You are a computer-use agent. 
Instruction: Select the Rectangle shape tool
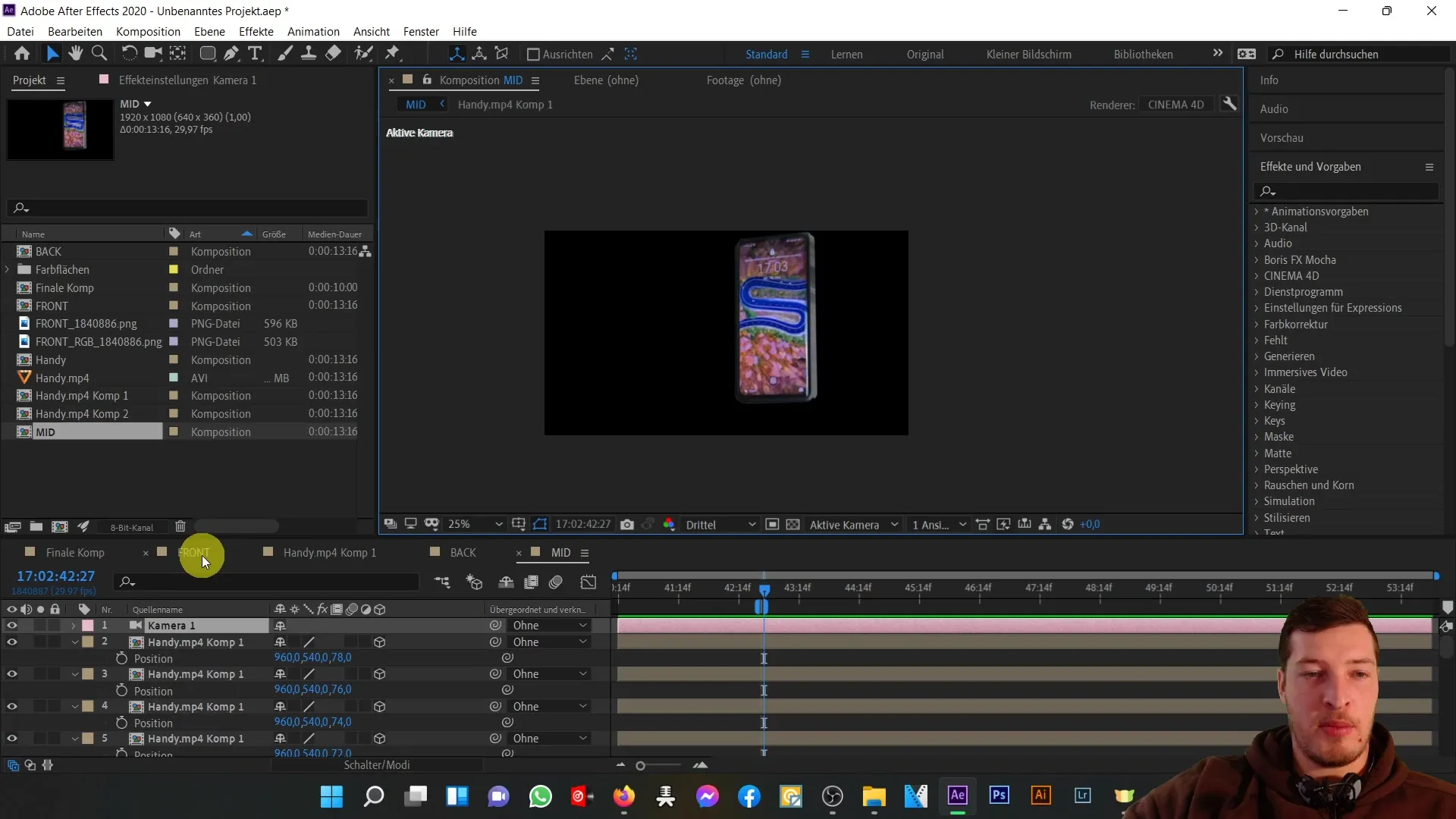point(207,54)
